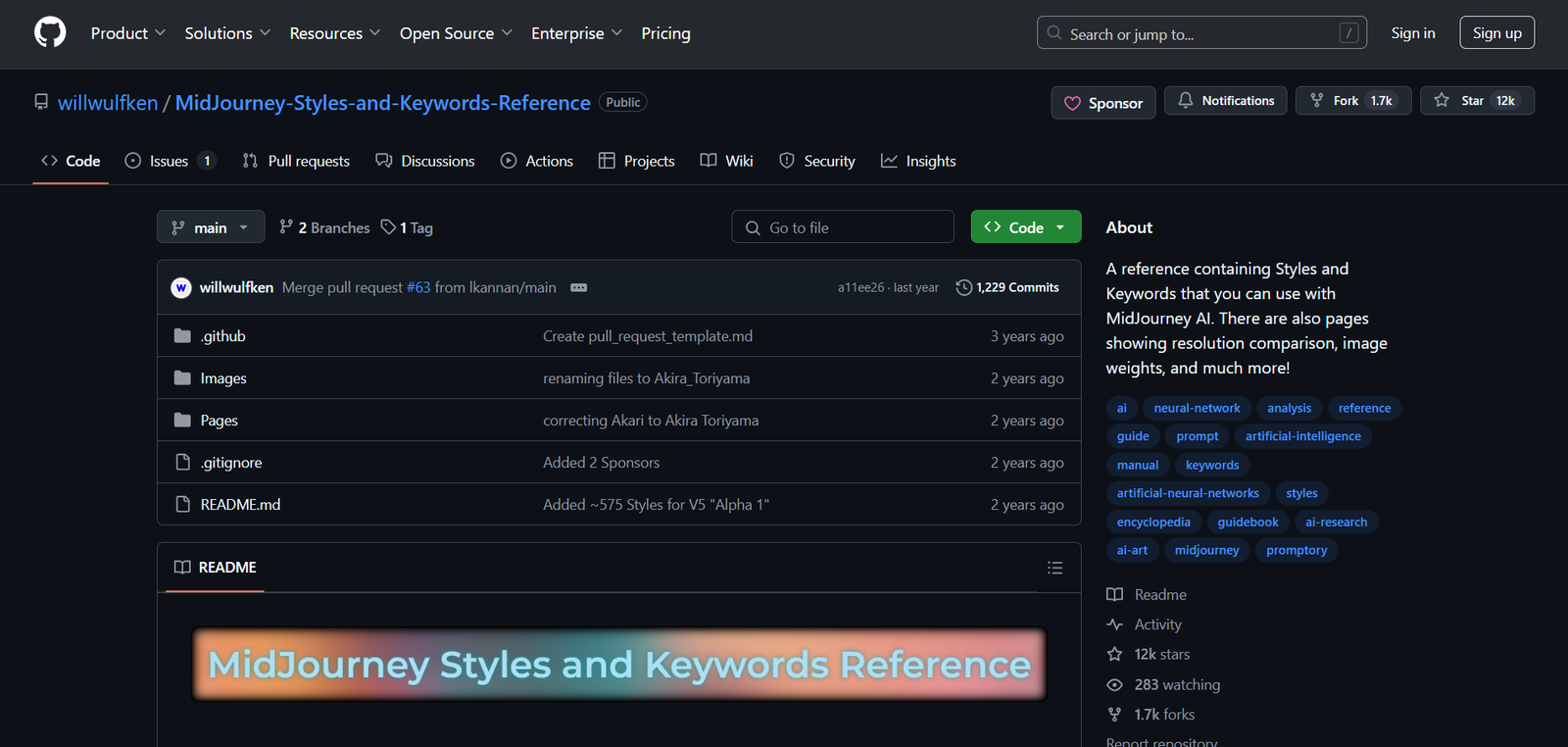Focus the Search or jump to field
1568x747 pixels.
click(x=1201, y=33)
